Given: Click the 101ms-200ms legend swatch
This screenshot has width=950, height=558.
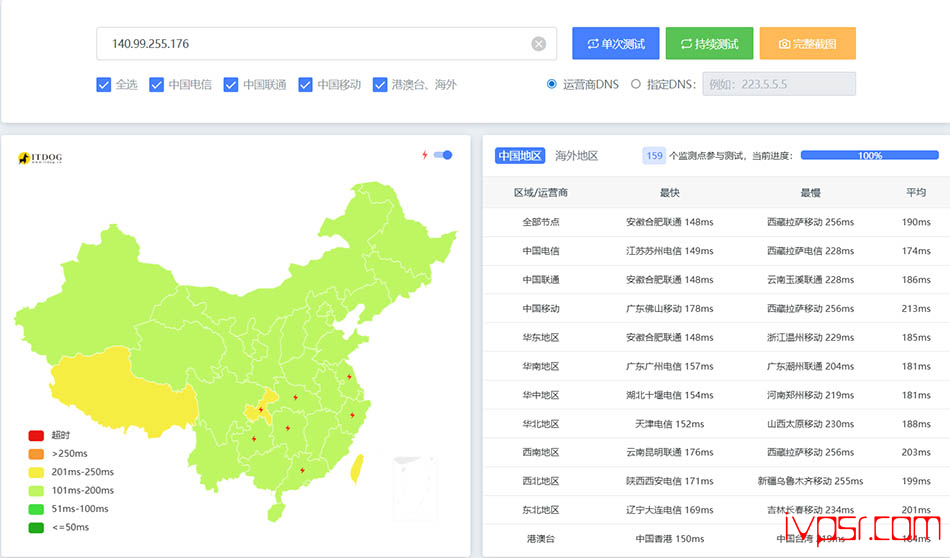Looking at the screenshot, I should click(36, 491).
